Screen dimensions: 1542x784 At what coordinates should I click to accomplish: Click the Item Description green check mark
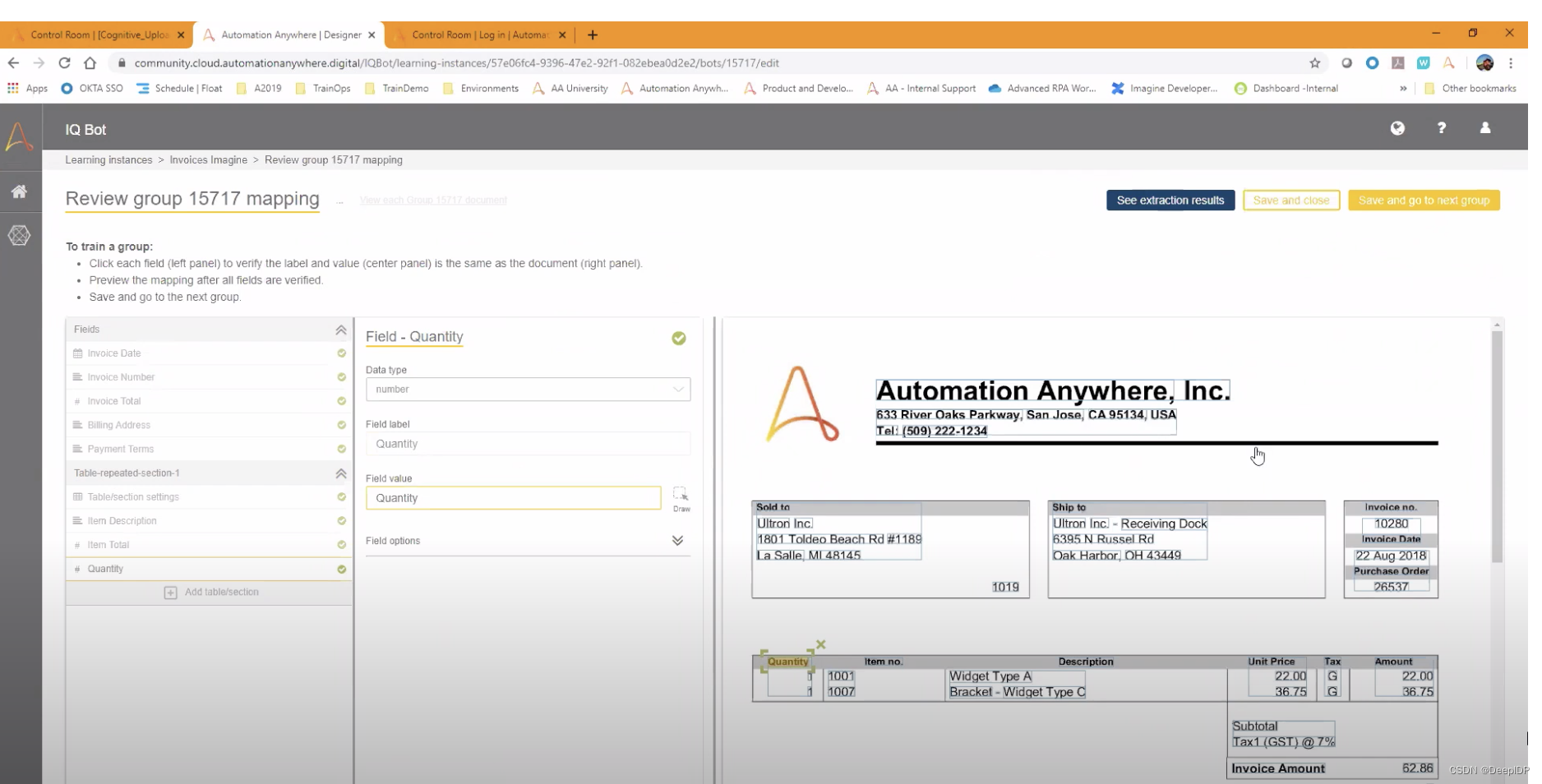click(341, 521)
